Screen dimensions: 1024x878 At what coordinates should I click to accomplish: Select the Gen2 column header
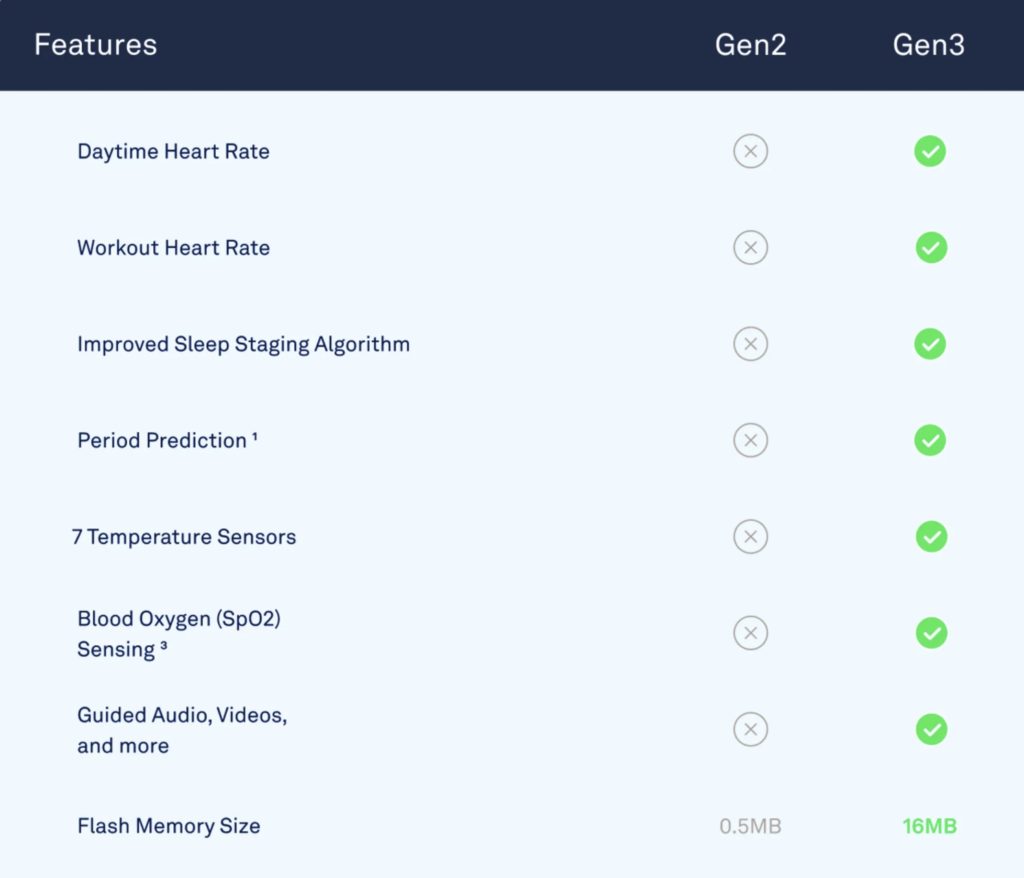(x=750, y=45)
